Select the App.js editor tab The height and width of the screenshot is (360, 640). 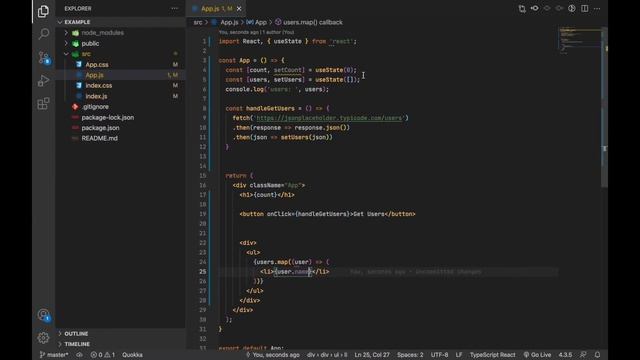pos(216,9)
